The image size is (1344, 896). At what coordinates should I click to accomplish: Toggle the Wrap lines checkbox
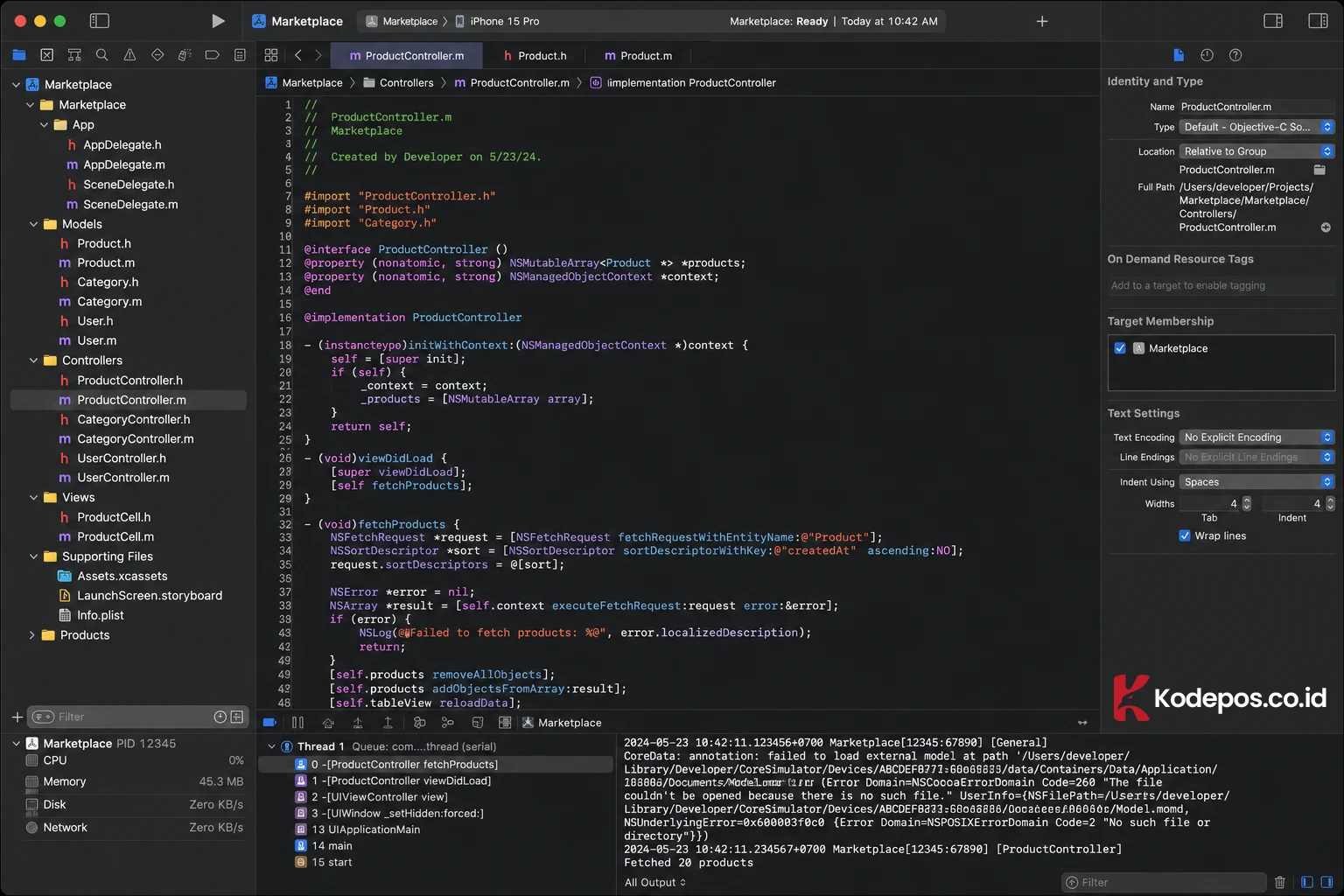tap(1185, 535)
